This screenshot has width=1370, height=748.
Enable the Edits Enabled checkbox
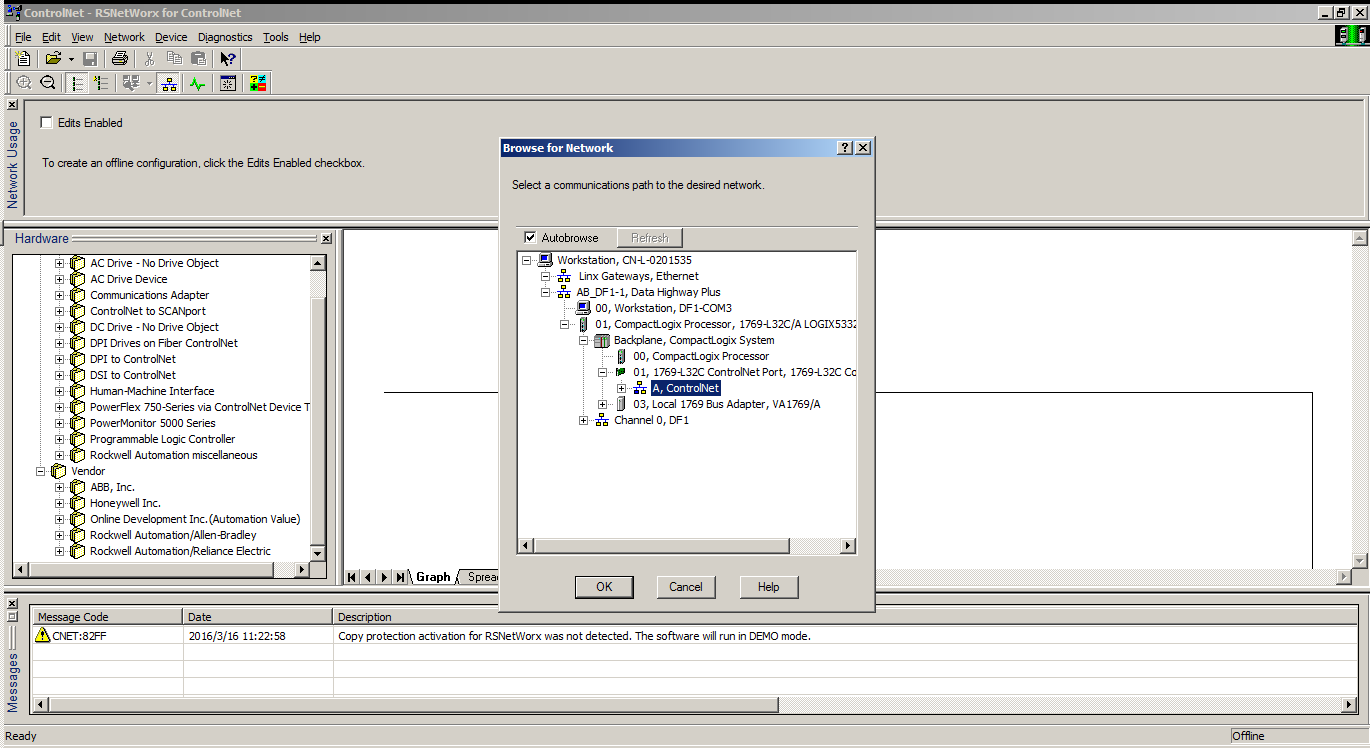point(46,123)
